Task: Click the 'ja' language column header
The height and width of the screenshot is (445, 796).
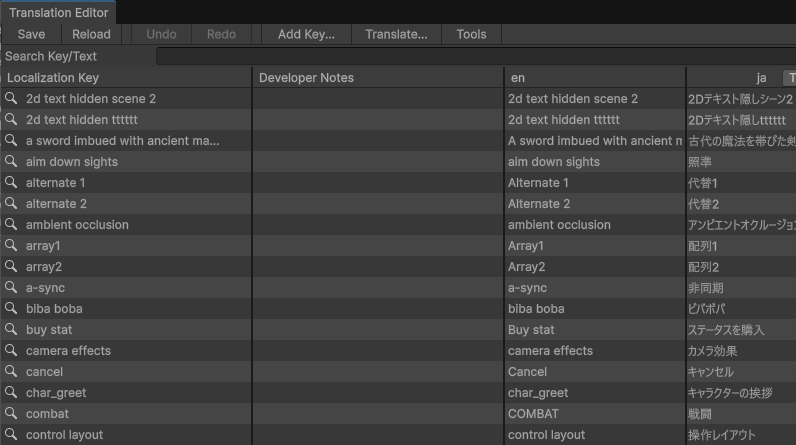Action: coord(761,78)
